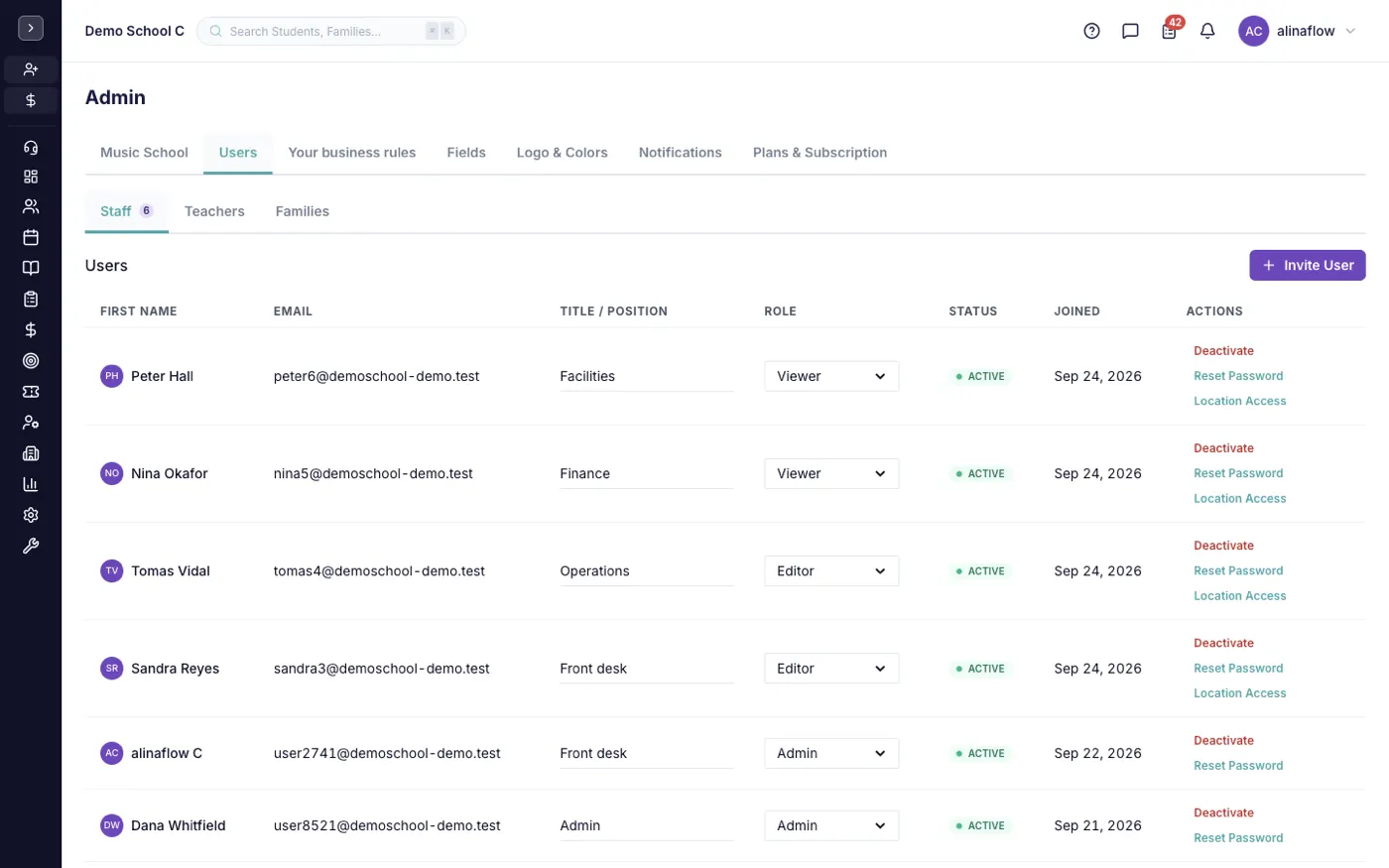Click the highlighted dollar icon near sidebar top

coord(31,100)
